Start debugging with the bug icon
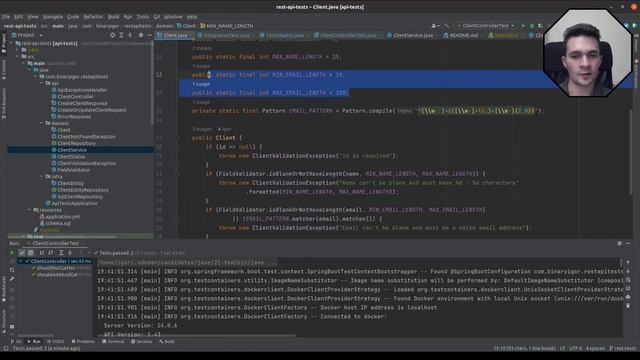640x360 pixels. [532, 26]
